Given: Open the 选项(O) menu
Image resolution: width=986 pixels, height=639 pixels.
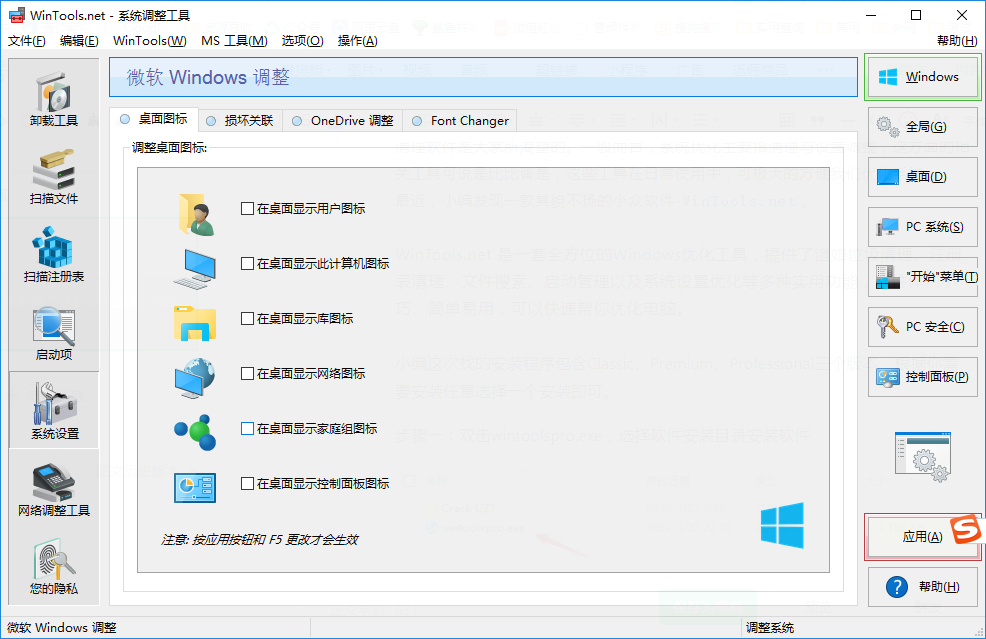Looking at the screenshot, I should coord(302,41).
